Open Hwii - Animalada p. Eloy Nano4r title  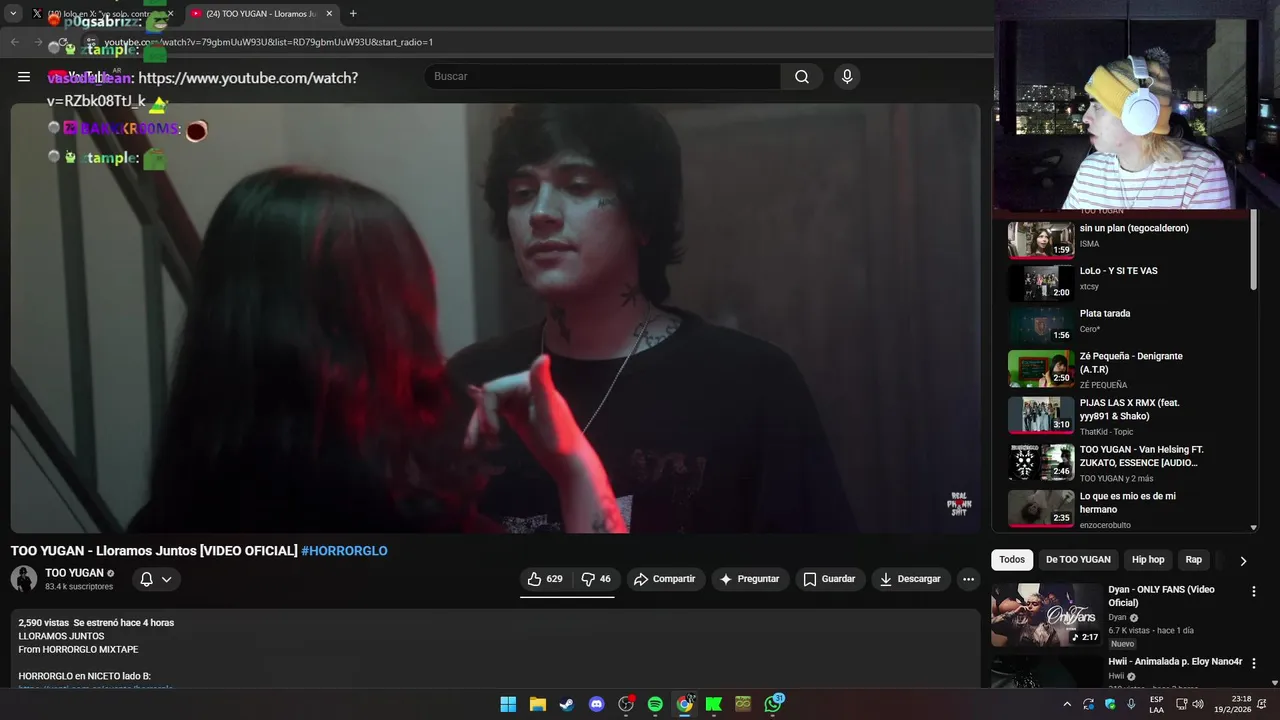tap(1175, 662)
